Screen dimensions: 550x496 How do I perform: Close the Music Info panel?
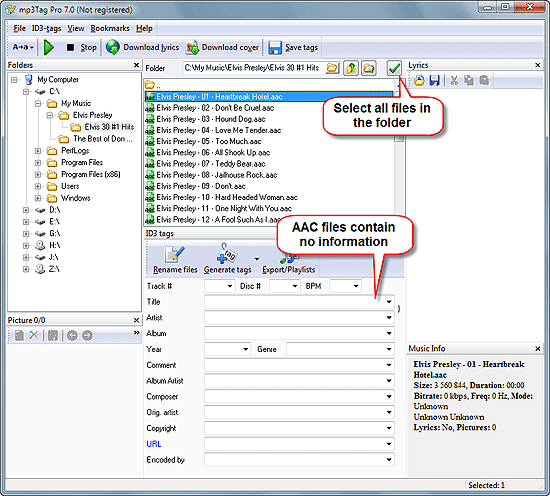pos(538,349)
